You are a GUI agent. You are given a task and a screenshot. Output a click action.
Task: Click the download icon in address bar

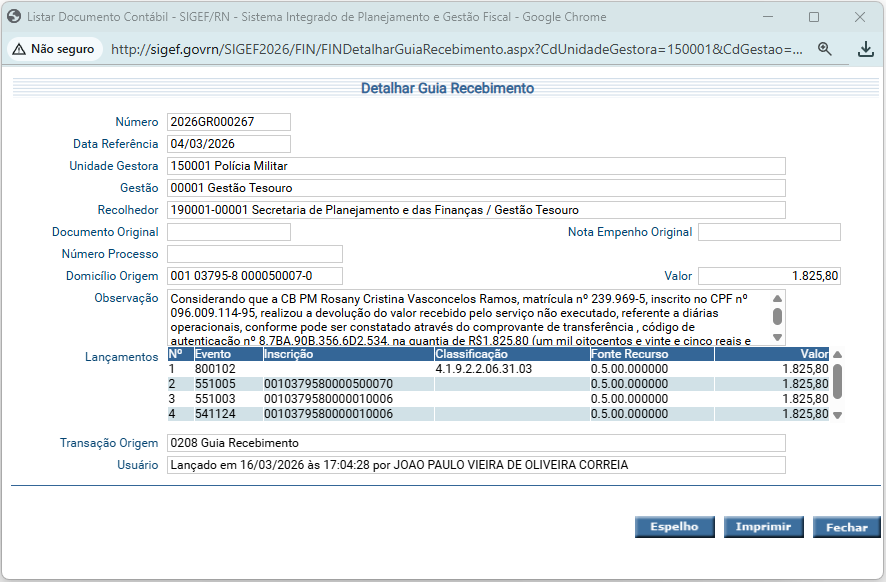(x=866, y=49)
